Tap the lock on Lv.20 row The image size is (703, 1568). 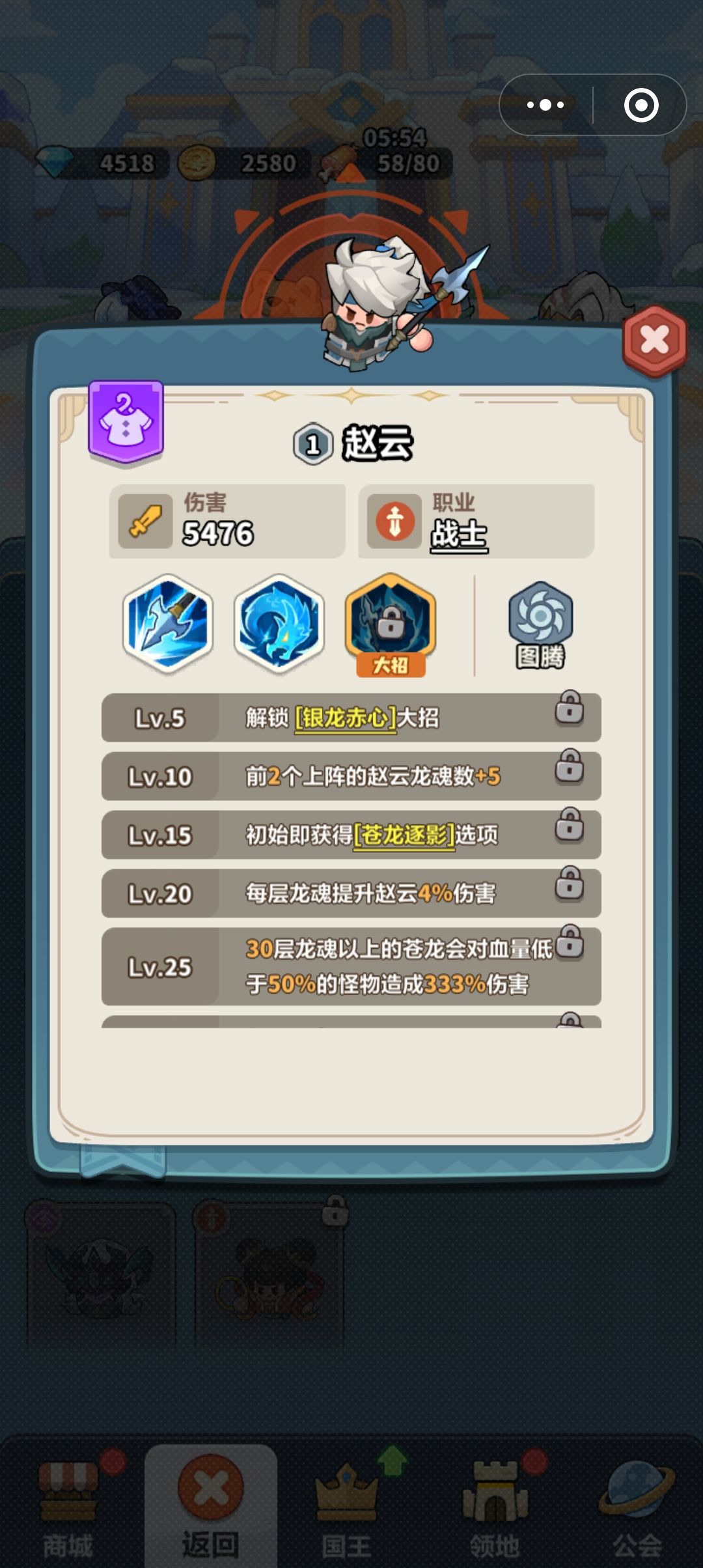coord(570,883)
